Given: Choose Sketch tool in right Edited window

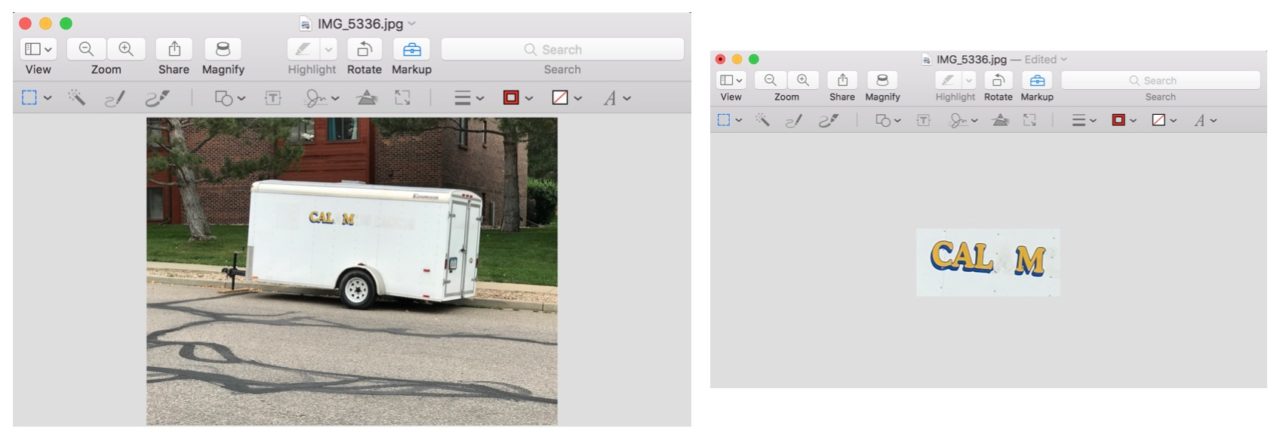Looking at the screenshot, I should click(794, 120).
